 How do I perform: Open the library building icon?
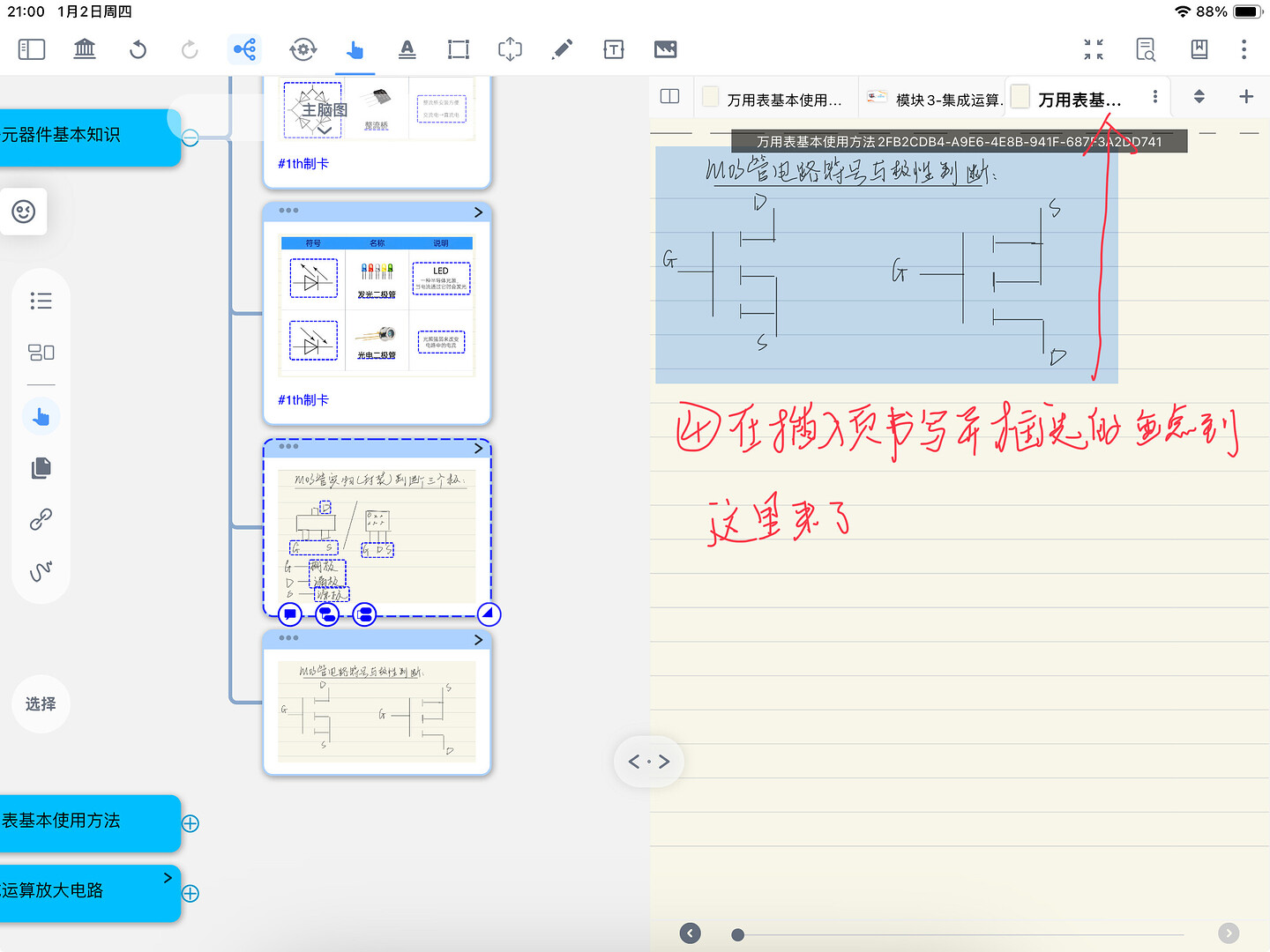click(x=85, y=49)
